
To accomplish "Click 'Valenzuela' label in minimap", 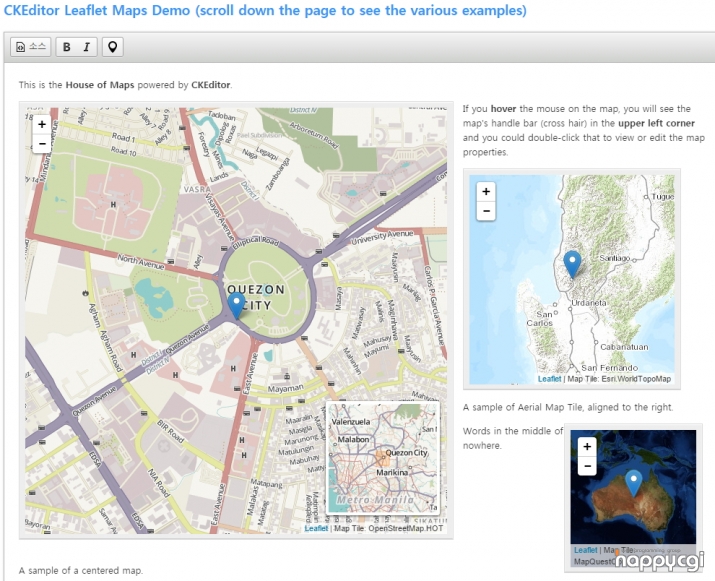I will click(x=351, y=422).
